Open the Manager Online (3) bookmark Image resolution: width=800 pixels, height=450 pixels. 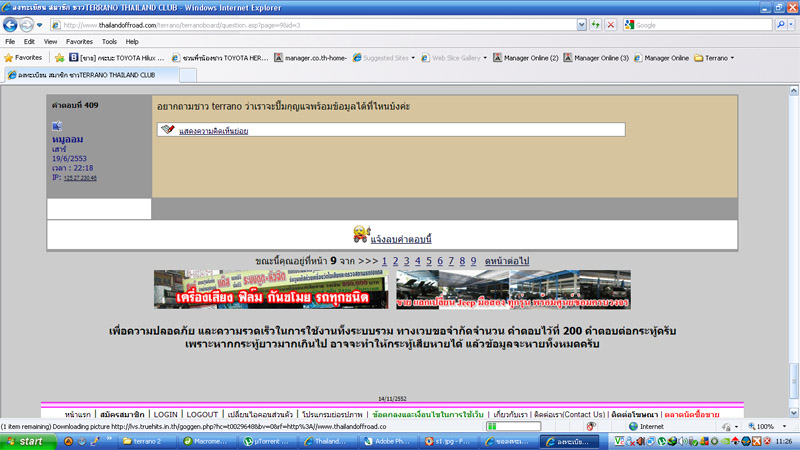click(x=596, y=58)
